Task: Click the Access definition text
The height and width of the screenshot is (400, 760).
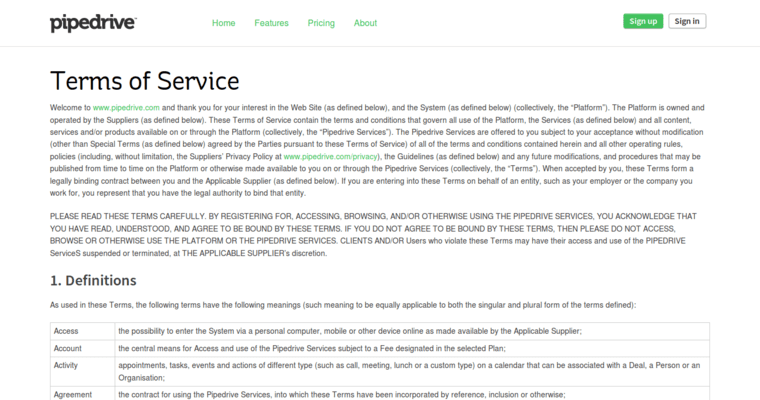Action: (350, 331)
